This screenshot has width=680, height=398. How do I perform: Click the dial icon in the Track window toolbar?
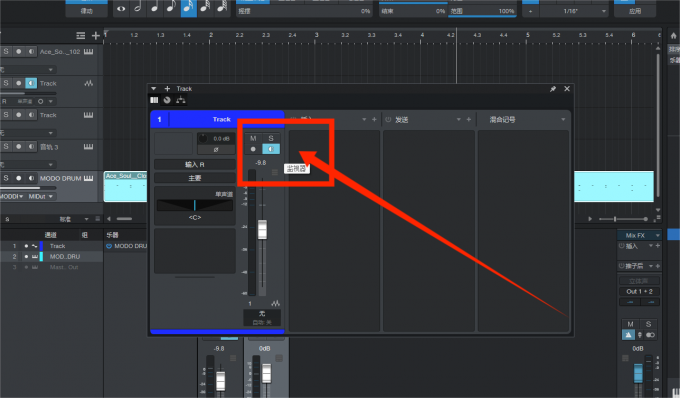pos(167,100)
